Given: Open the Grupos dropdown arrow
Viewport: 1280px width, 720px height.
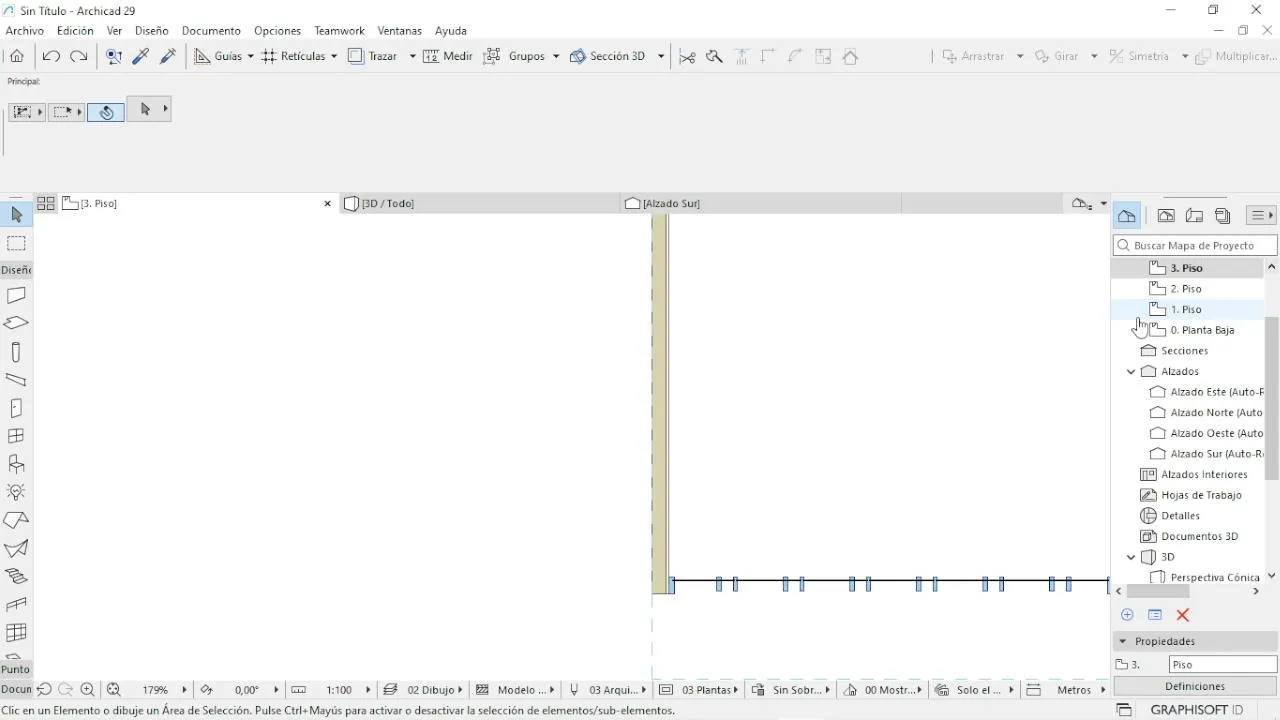Looking at the screenshot, I should (x=556, y=57).
